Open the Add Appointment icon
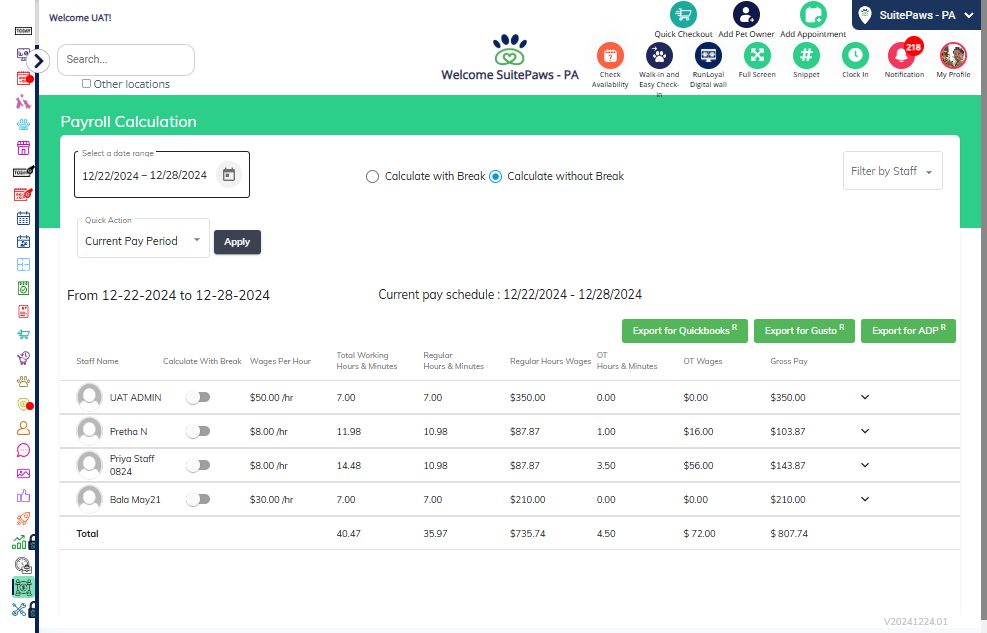 coord(813,14)
